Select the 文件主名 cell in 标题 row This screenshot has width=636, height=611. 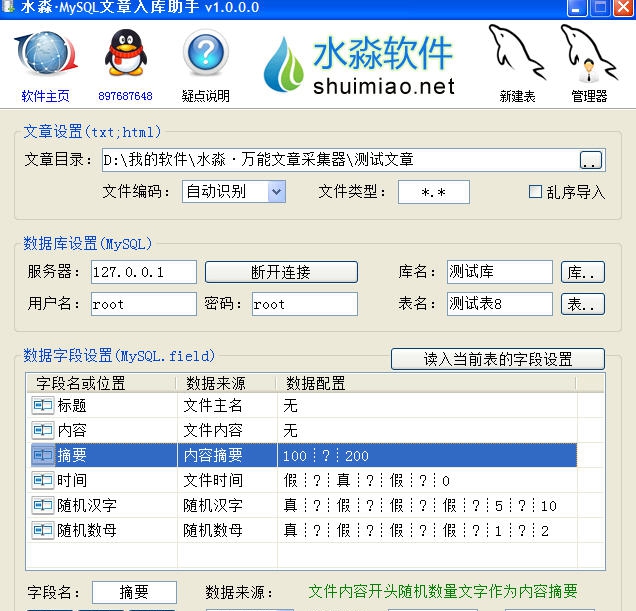coord(227,405)
